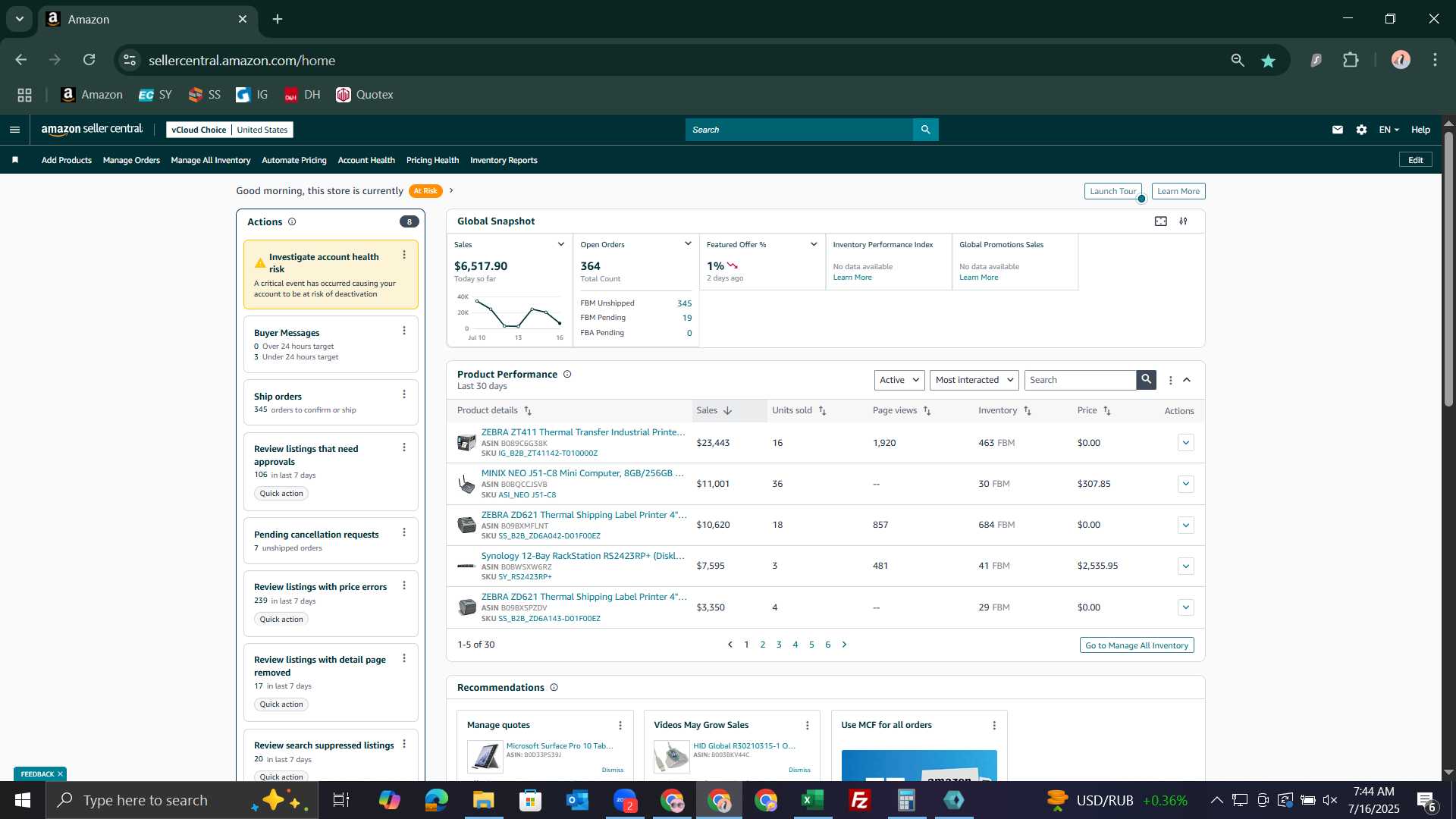Open the Active status filter dropdown
The image size is (1456, 819).
pyautogui.click(x=899, y=380)
